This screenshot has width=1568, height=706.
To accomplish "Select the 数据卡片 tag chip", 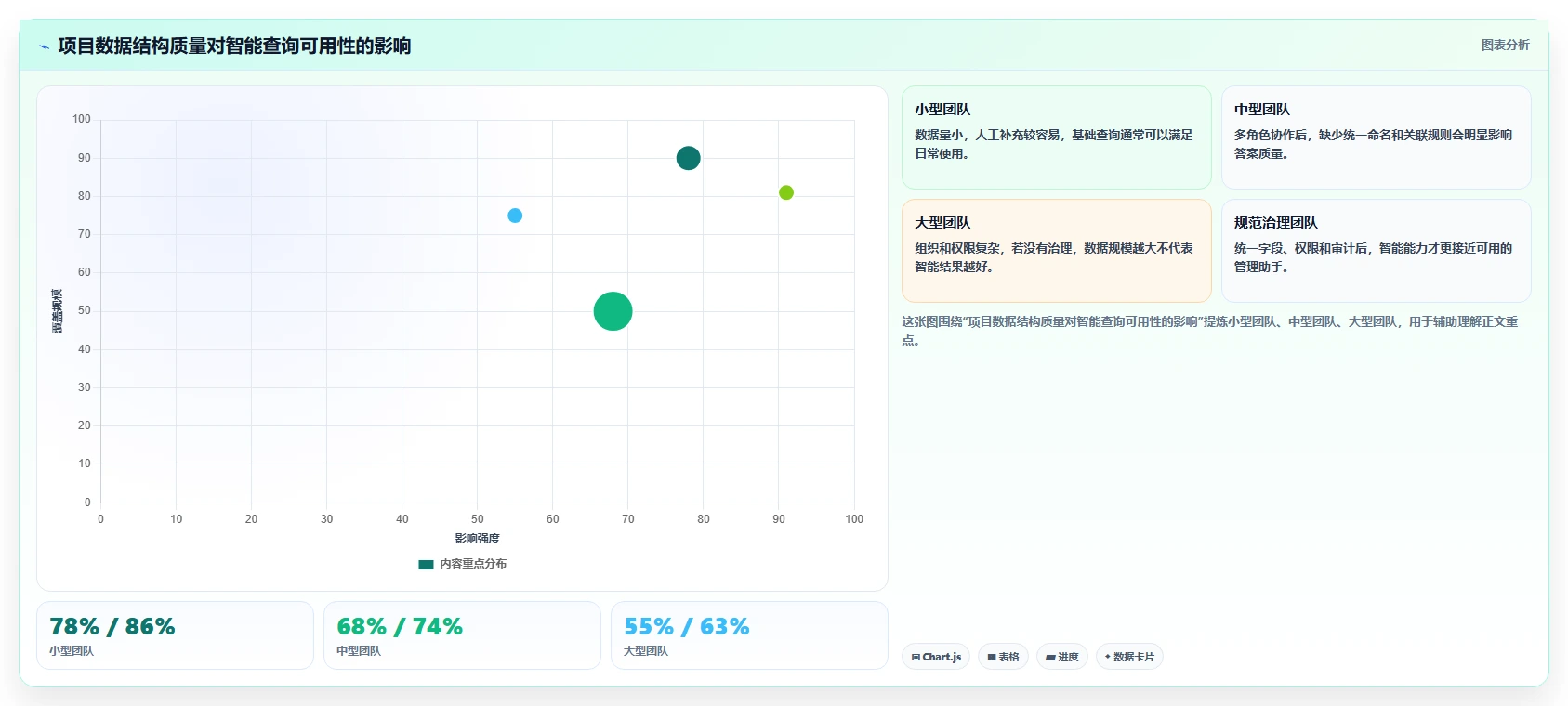I will click(1129, 657).
